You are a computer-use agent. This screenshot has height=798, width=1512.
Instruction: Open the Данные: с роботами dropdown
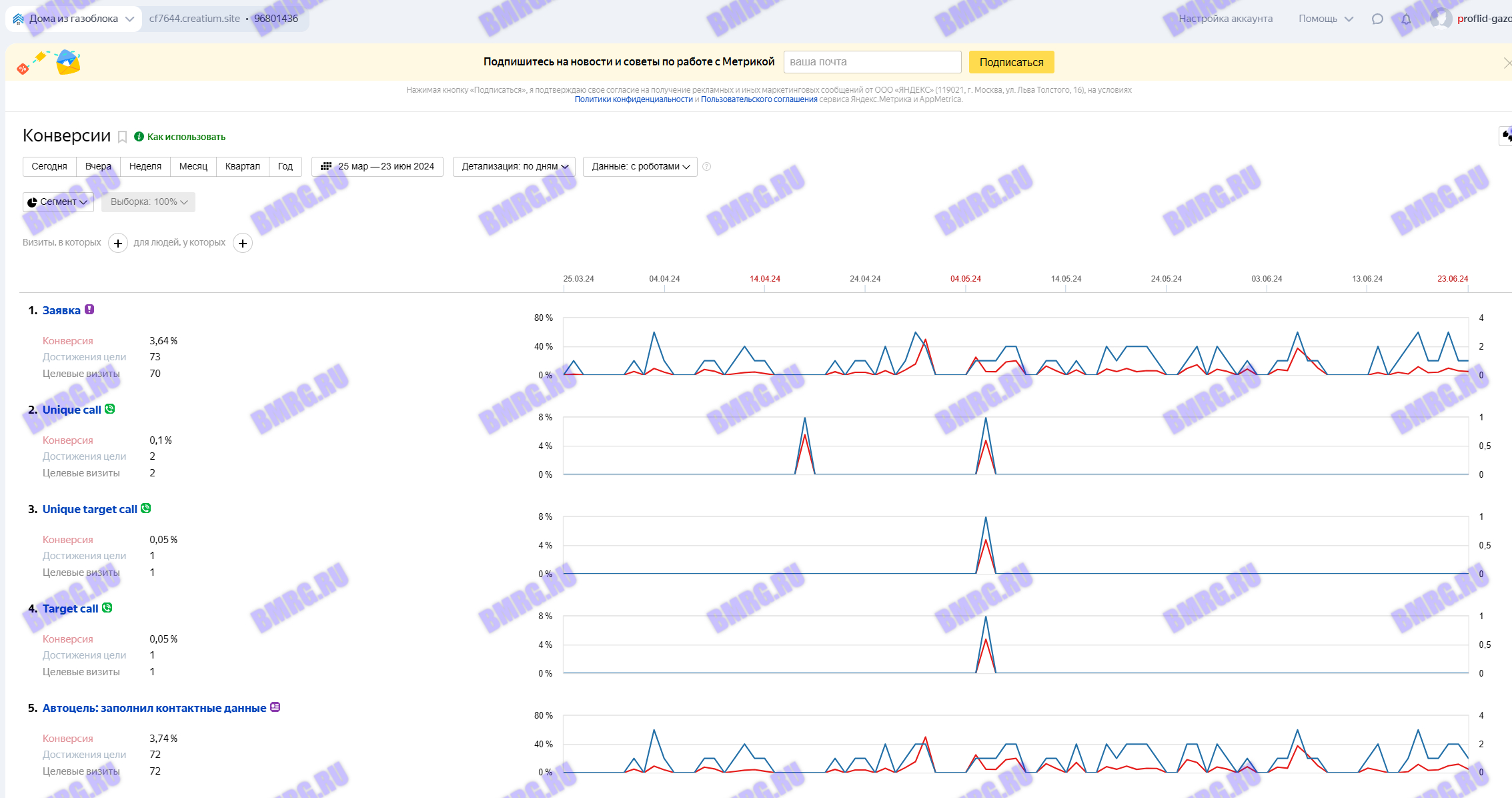(640, 167)
